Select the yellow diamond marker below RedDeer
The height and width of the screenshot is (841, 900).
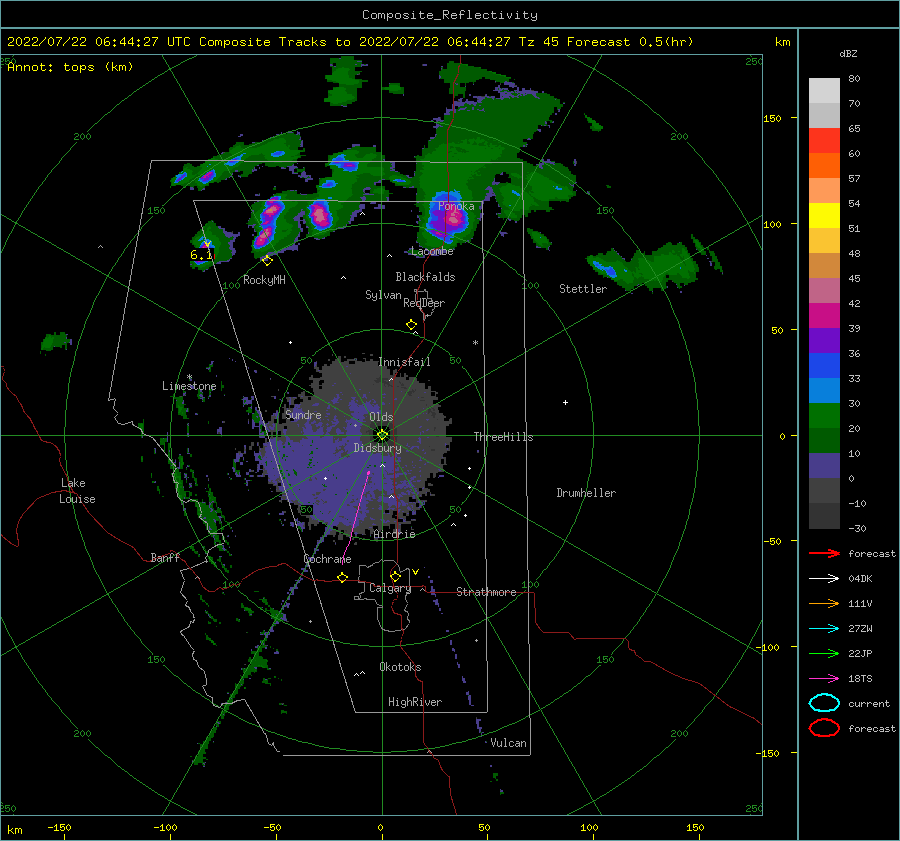[x=411, y=325]
